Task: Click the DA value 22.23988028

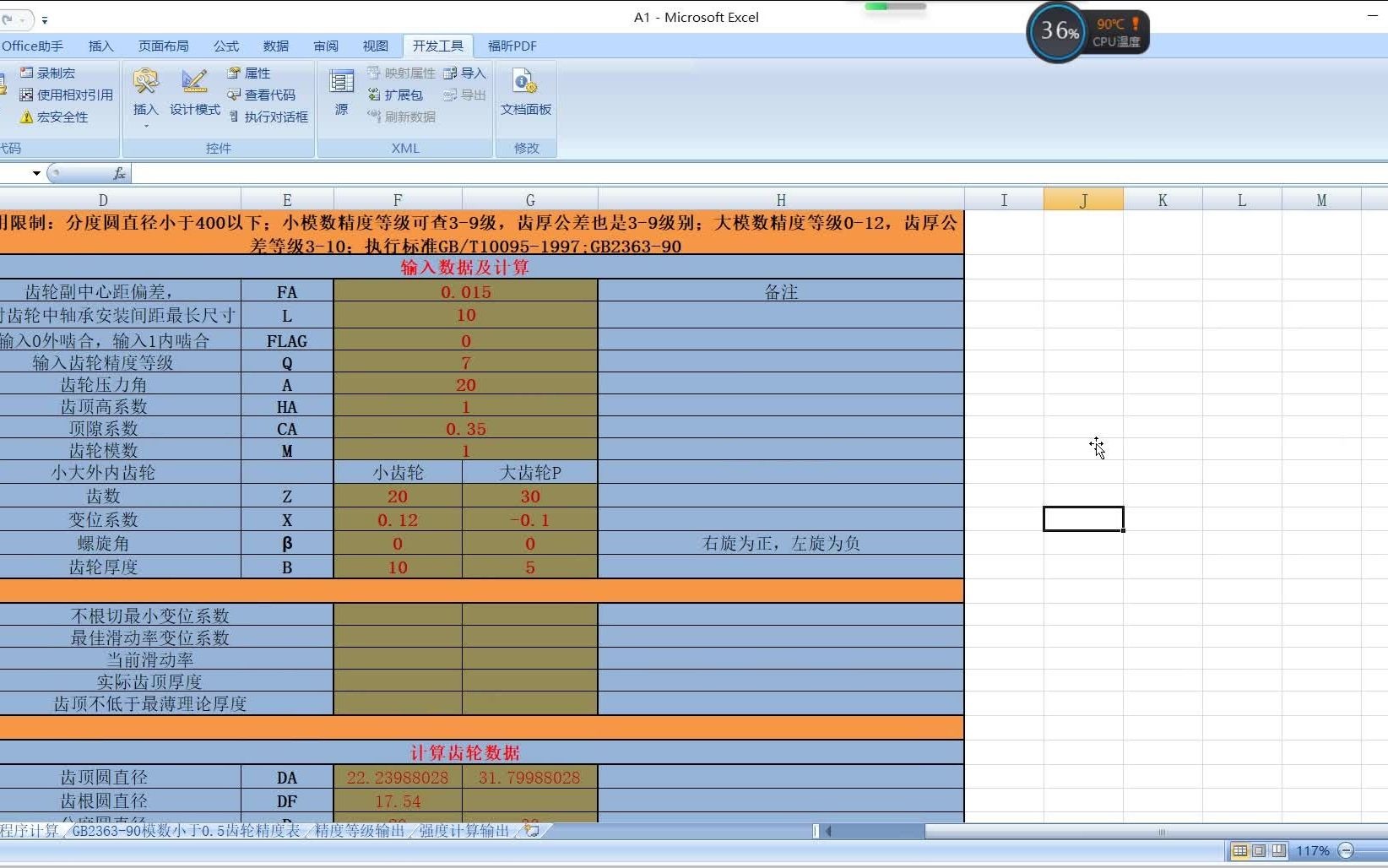Action: point(398,778)
